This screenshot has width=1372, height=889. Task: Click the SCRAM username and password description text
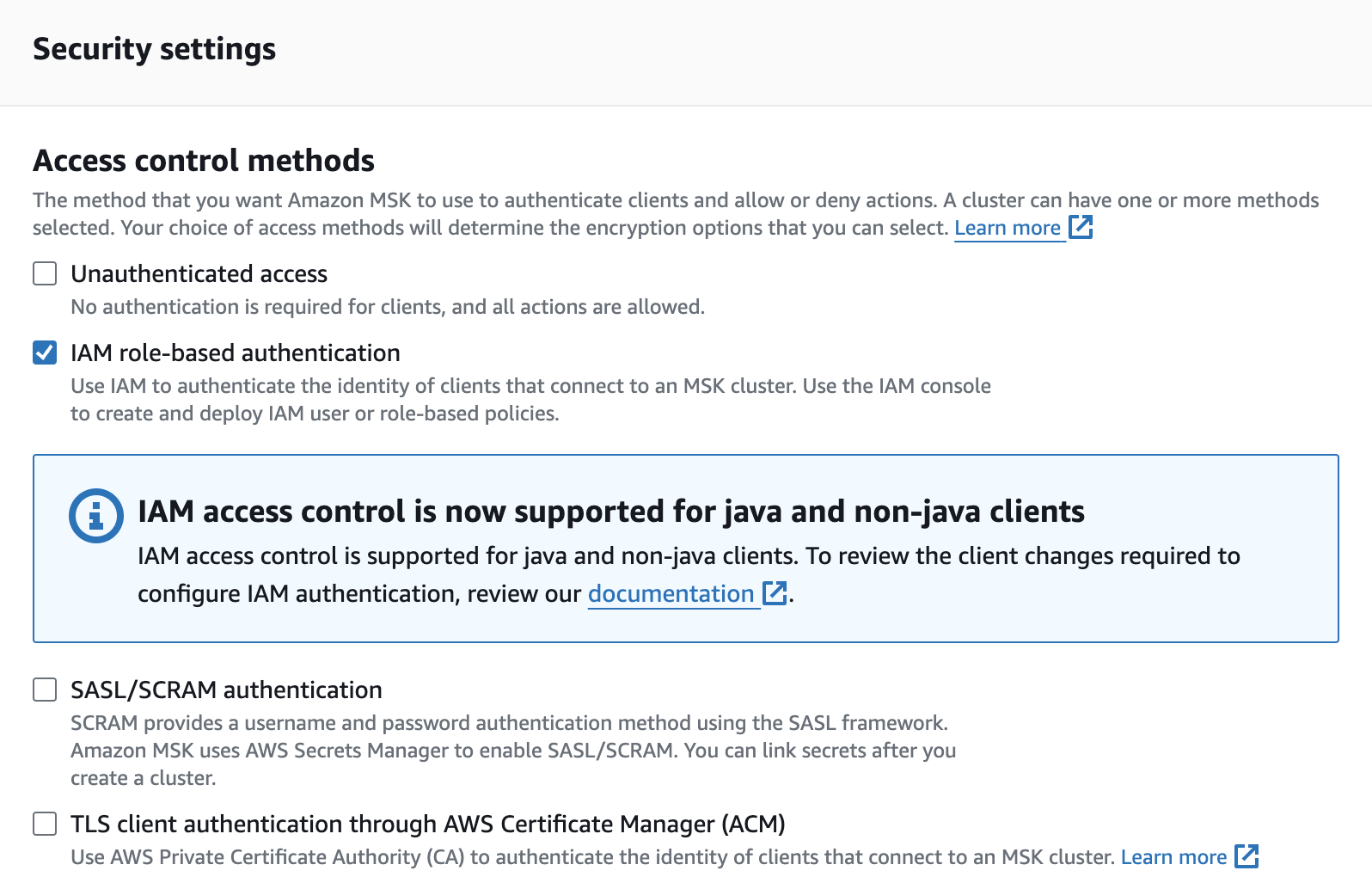tap(509, 723)
